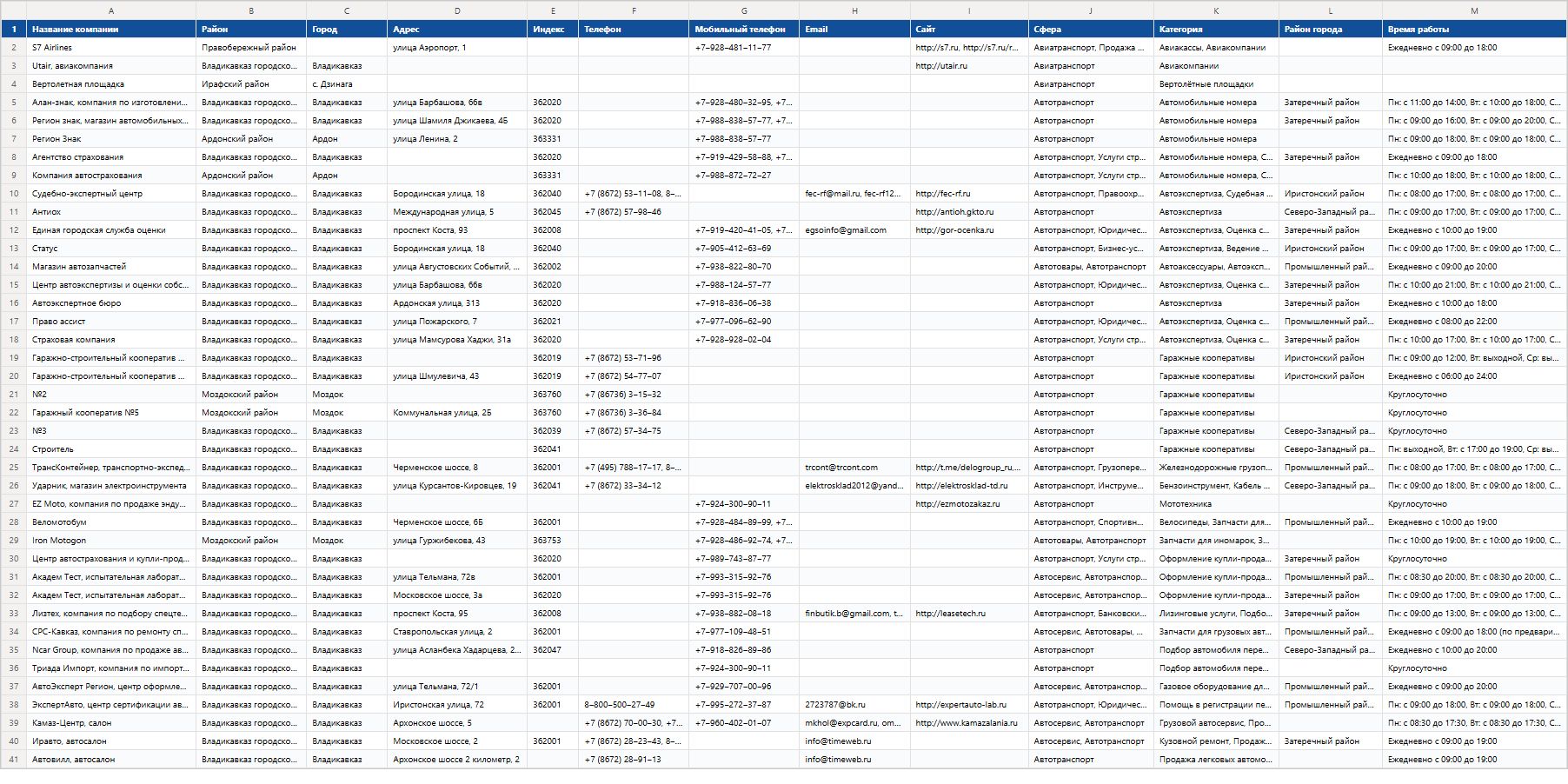Click the 'Ардонская улица, 313' address cell
The height and width of the screenshot is (784, 1568).
457,303
